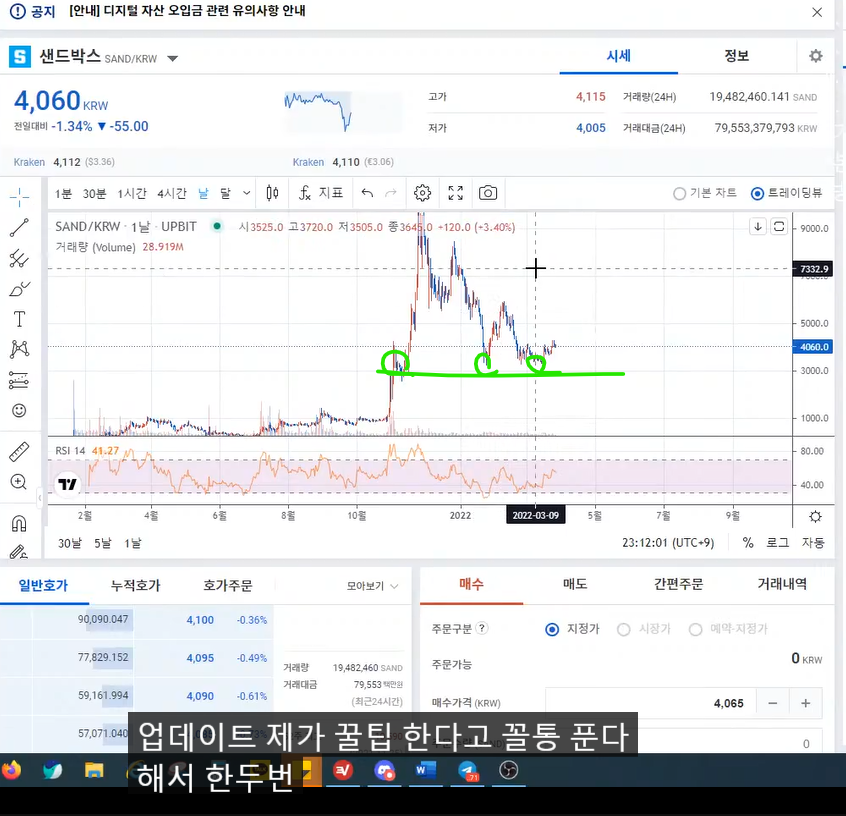
Task: Take a chart snapshot with camera icon
Action: (x=488, y=193)
